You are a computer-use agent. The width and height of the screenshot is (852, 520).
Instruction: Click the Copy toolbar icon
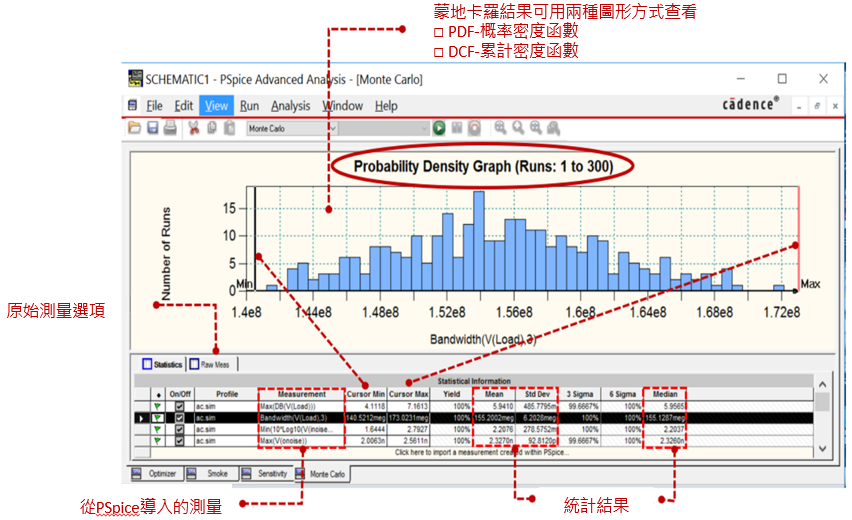tap(212, 128)
